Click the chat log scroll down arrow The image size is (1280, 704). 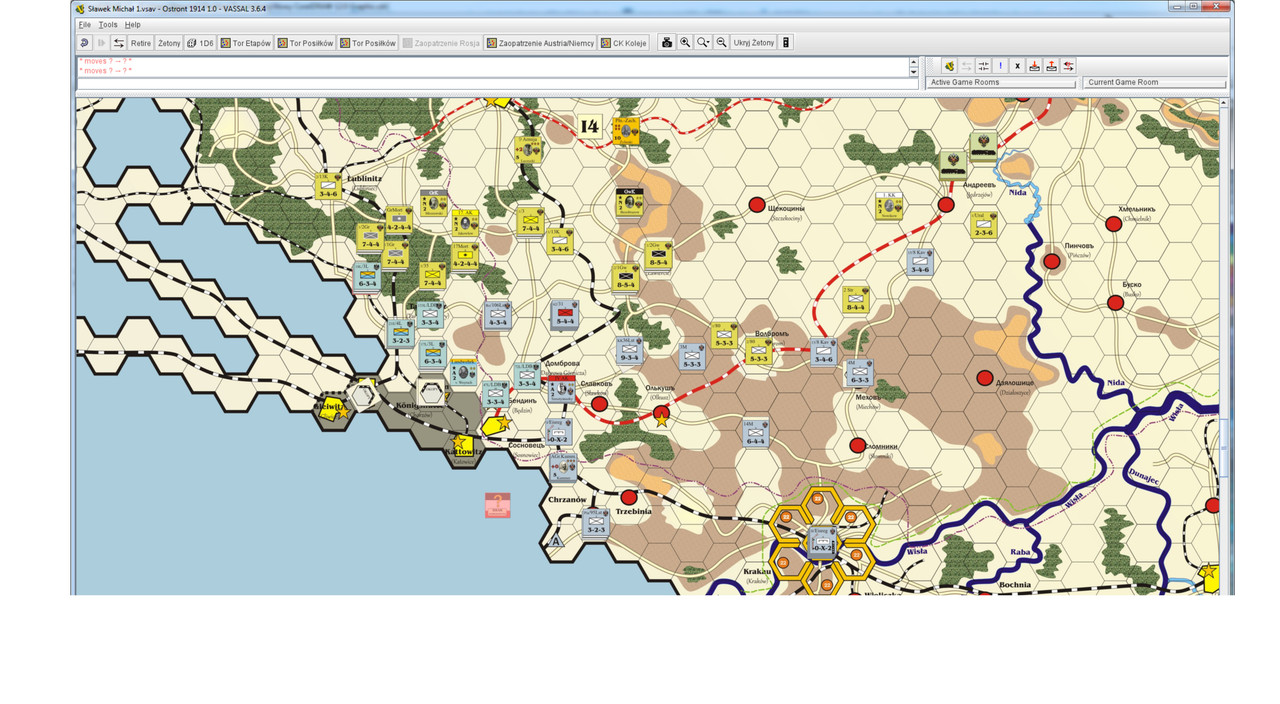(913, 72)
